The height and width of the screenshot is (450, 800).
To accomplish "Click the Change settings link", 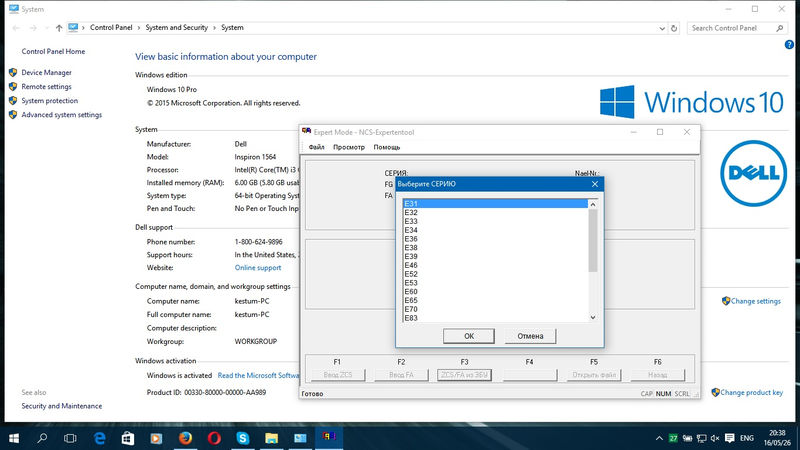I will 755,301.
